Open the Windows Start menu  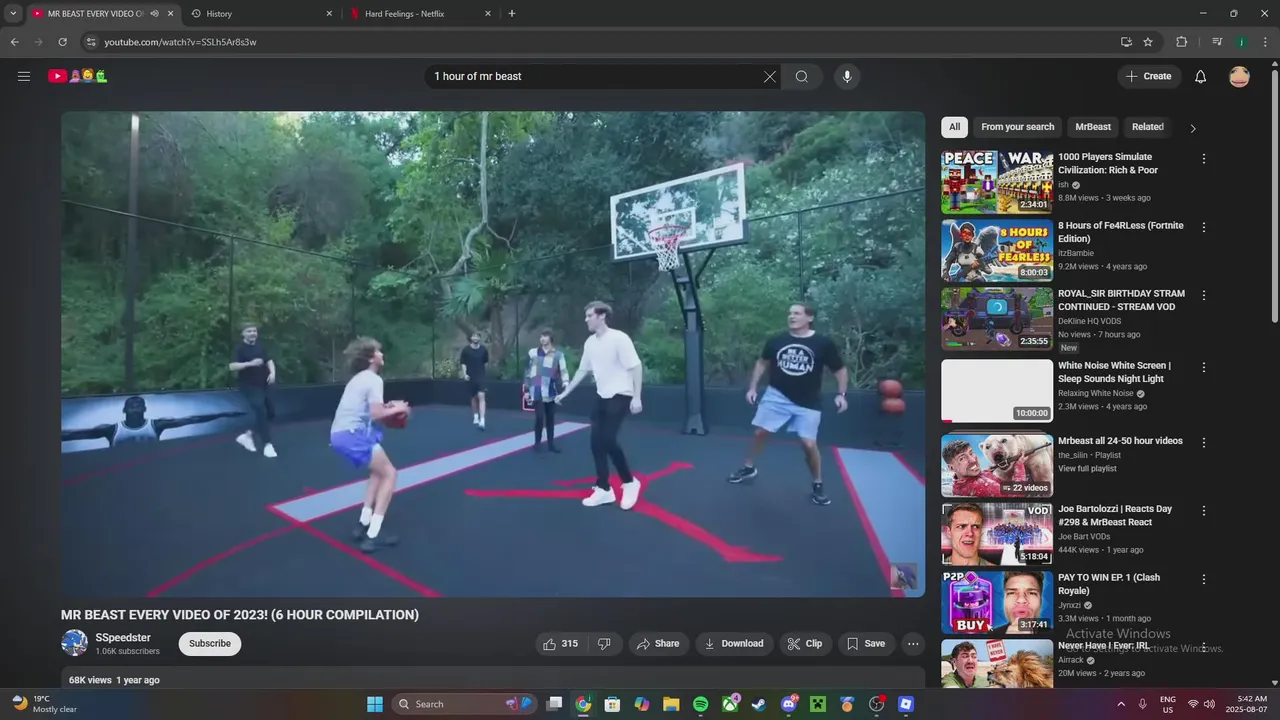(375, 704)
